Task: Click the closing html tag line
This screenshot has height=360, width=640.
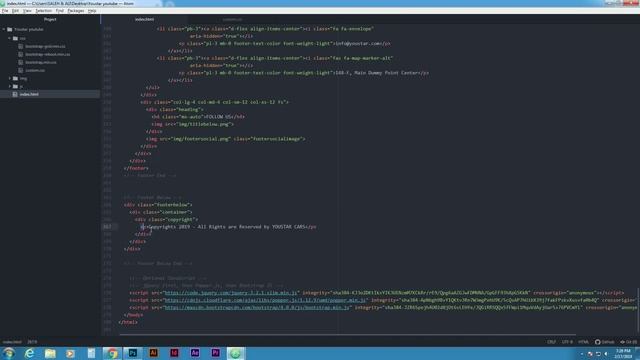Action: tap(128, 322)
